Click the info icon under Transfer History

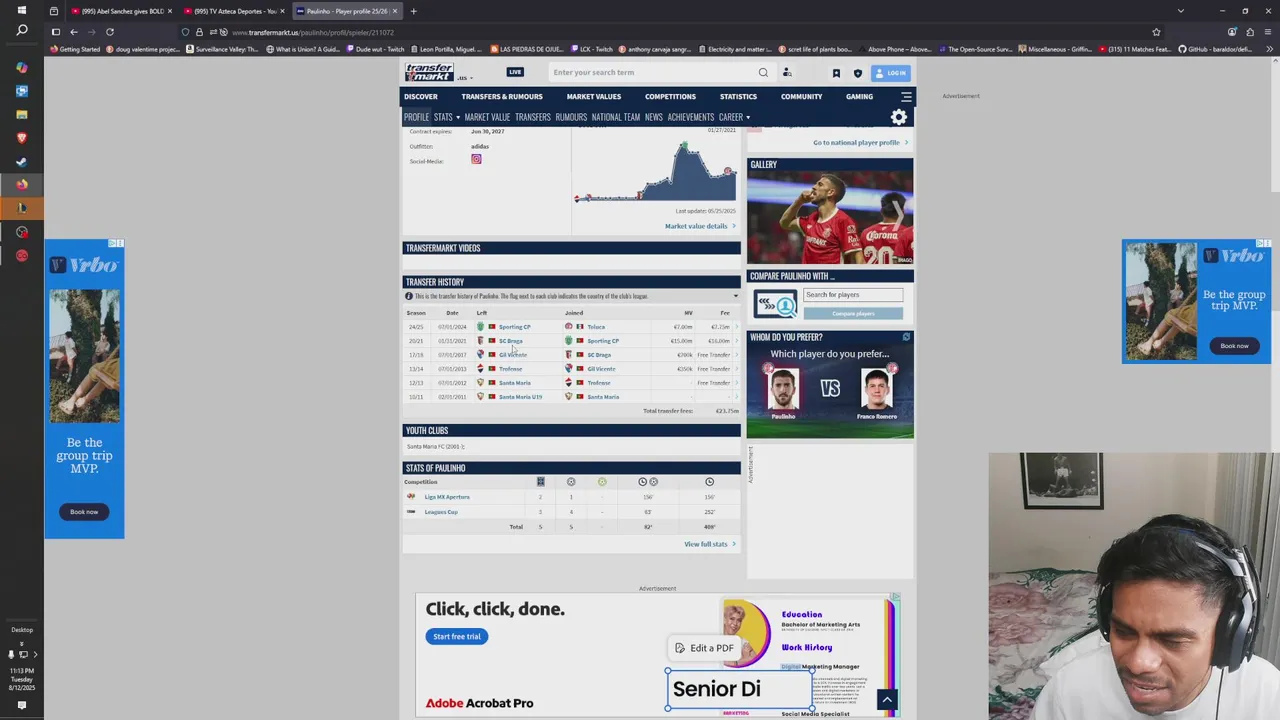(x=408, y=296)
